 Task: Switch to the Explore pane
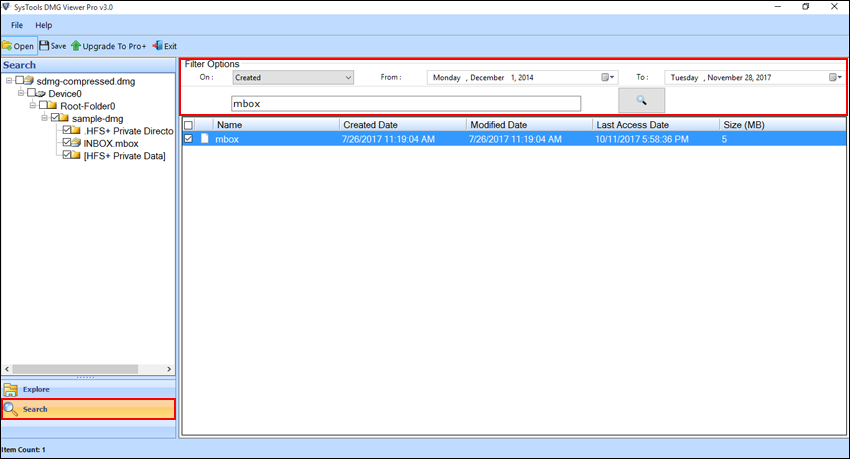(x=88, y=389)
